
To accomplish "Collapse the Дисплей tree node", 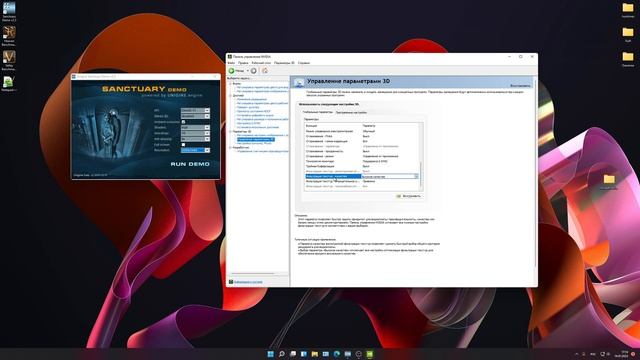I will click(x=231, y=95).
